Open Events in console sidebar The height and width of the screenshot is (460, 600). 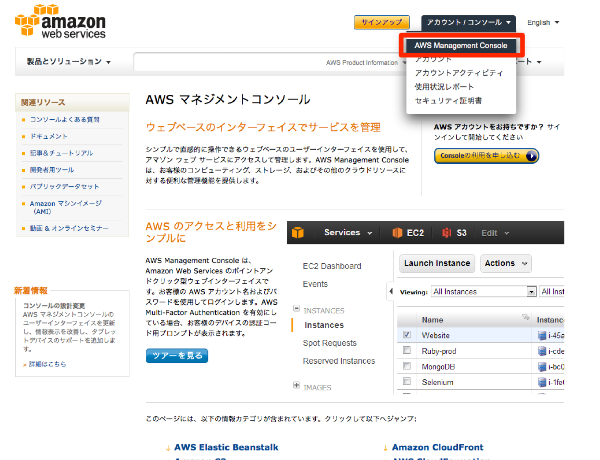[315, 284]
